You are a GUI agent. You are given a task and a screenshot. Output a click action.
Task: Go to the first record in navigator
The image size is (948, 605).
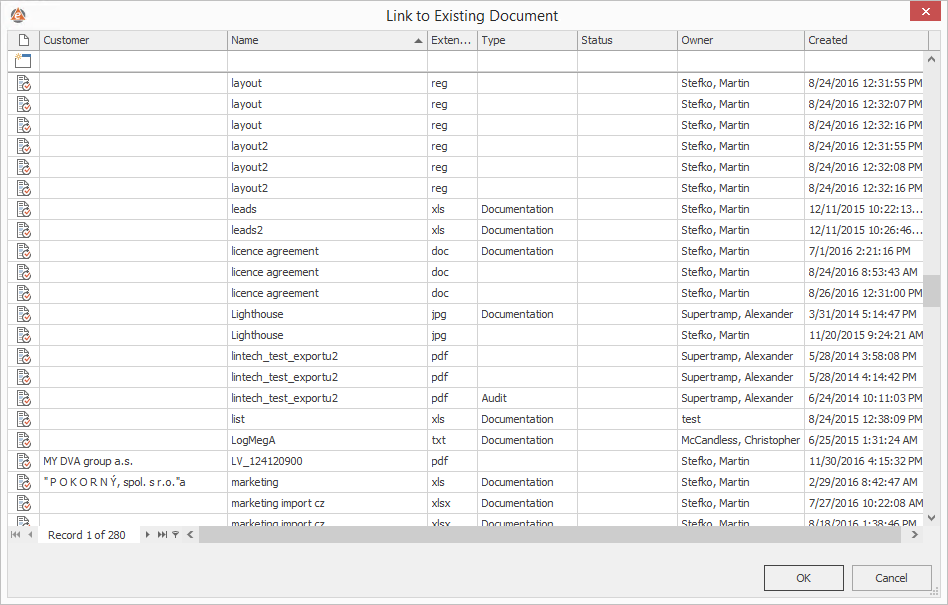[x=16, y=534]
